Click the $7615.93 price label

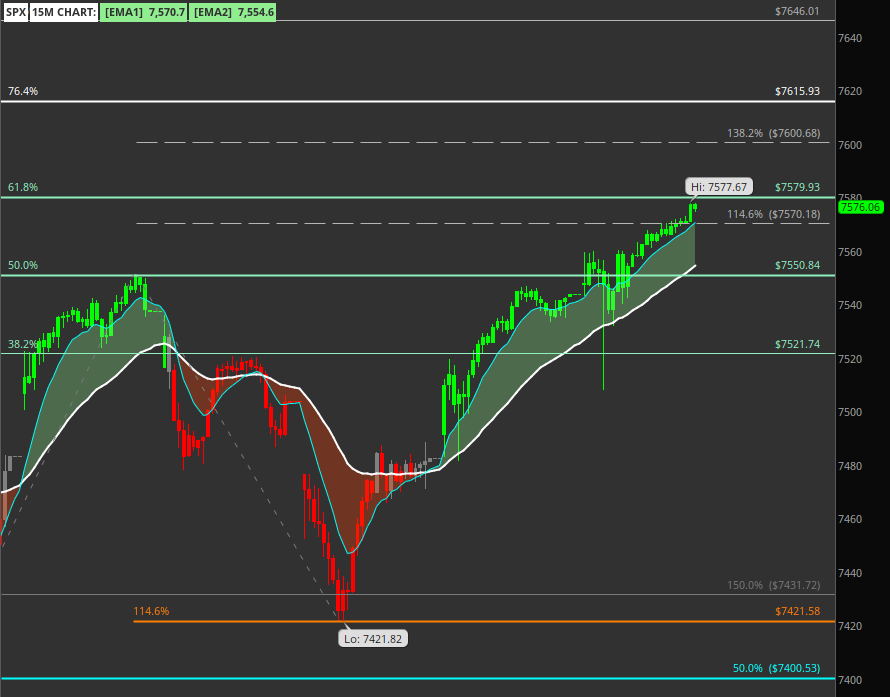(x=797, y=91)
